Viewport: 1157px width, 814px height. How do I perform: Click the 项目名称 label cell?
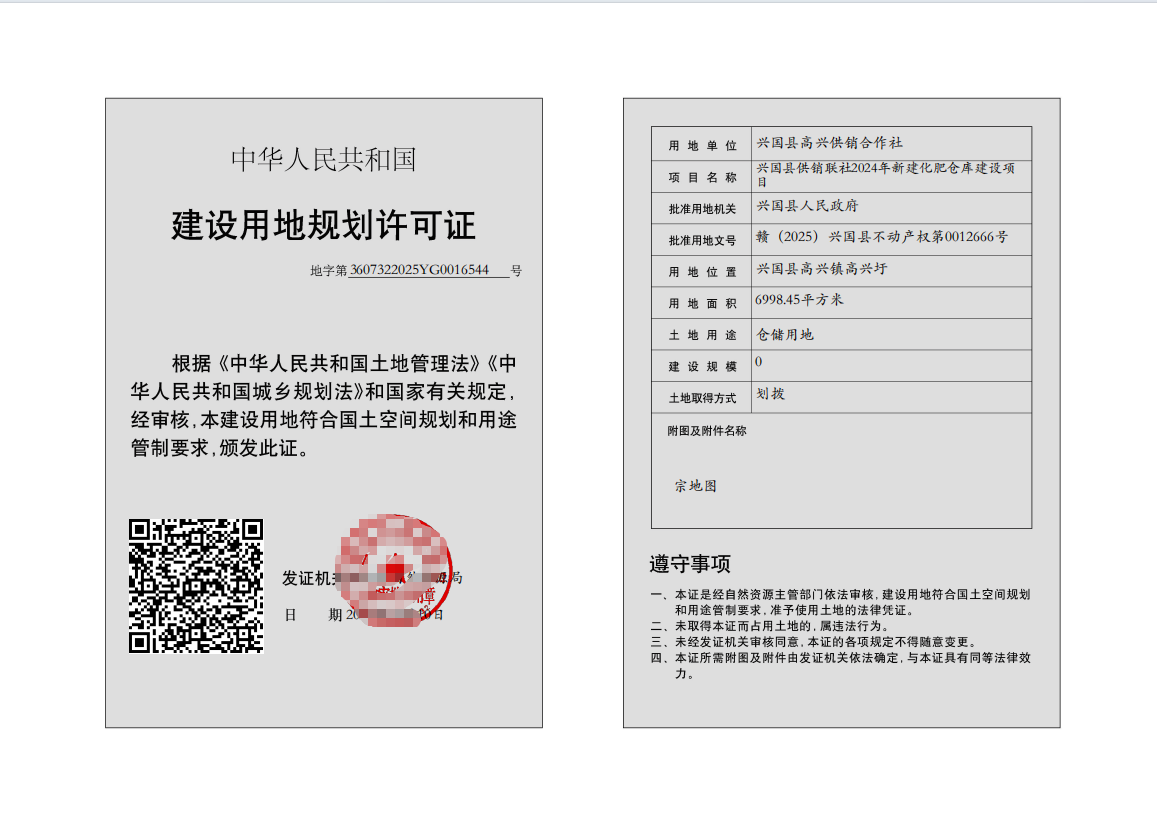(702, 177)
